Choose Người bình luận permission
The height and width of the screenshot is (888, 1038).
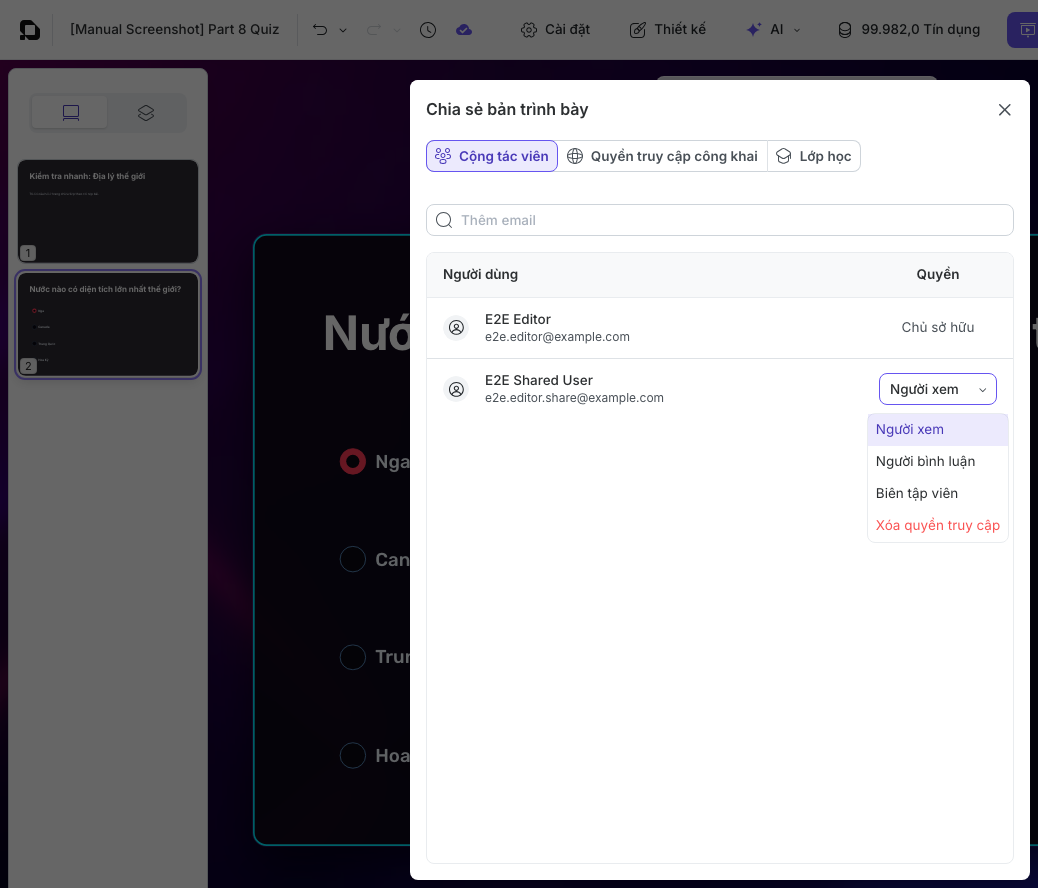pos(937,462)
